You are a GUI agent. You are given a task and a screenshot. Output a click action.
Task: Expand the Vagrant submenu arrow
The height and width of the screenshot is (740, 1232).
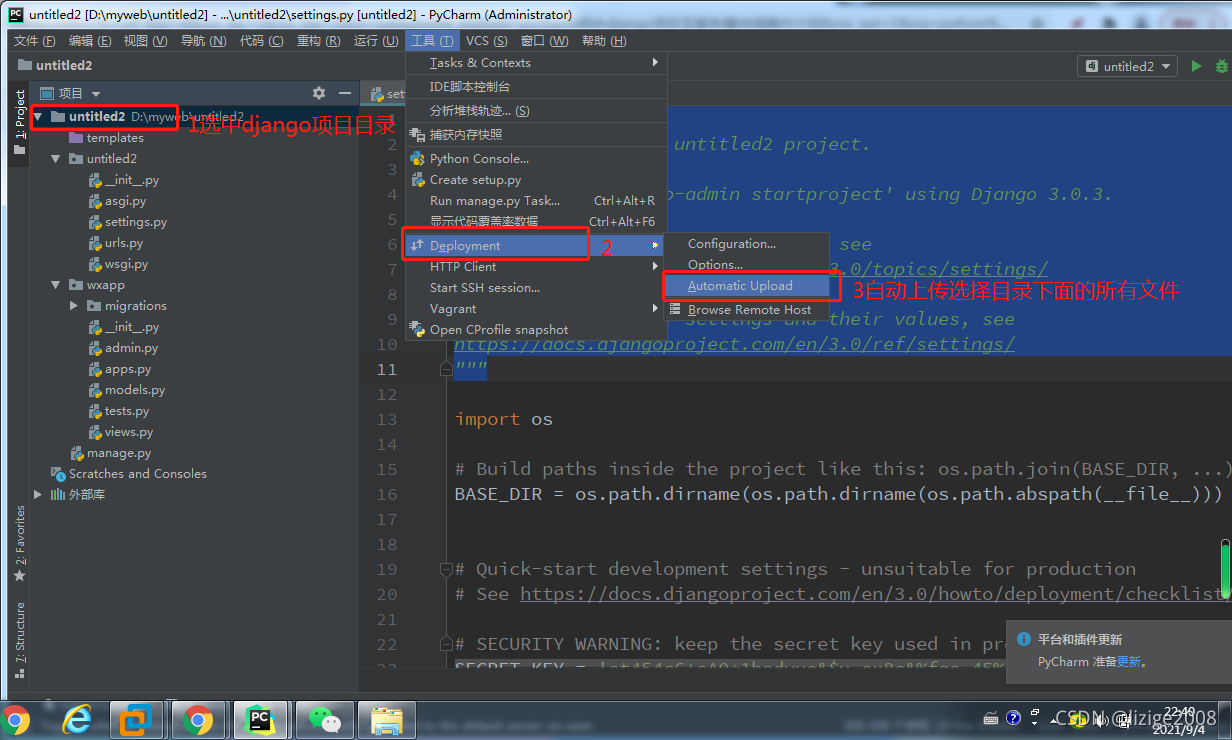655,309
